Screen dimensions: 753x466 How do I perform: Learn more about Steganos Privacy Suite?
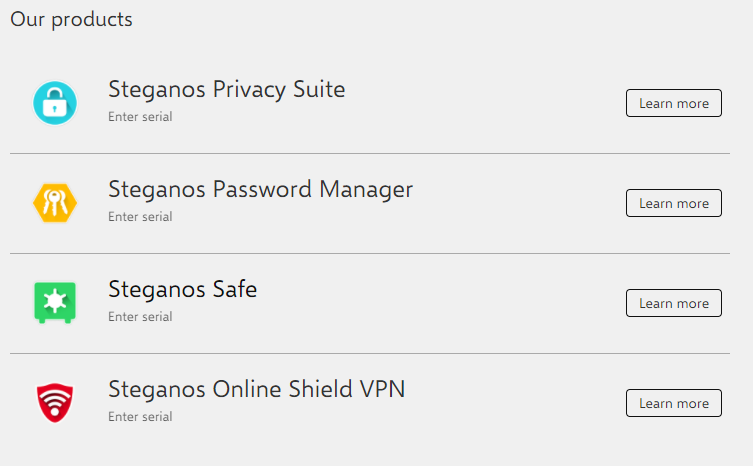pos(673,103)
